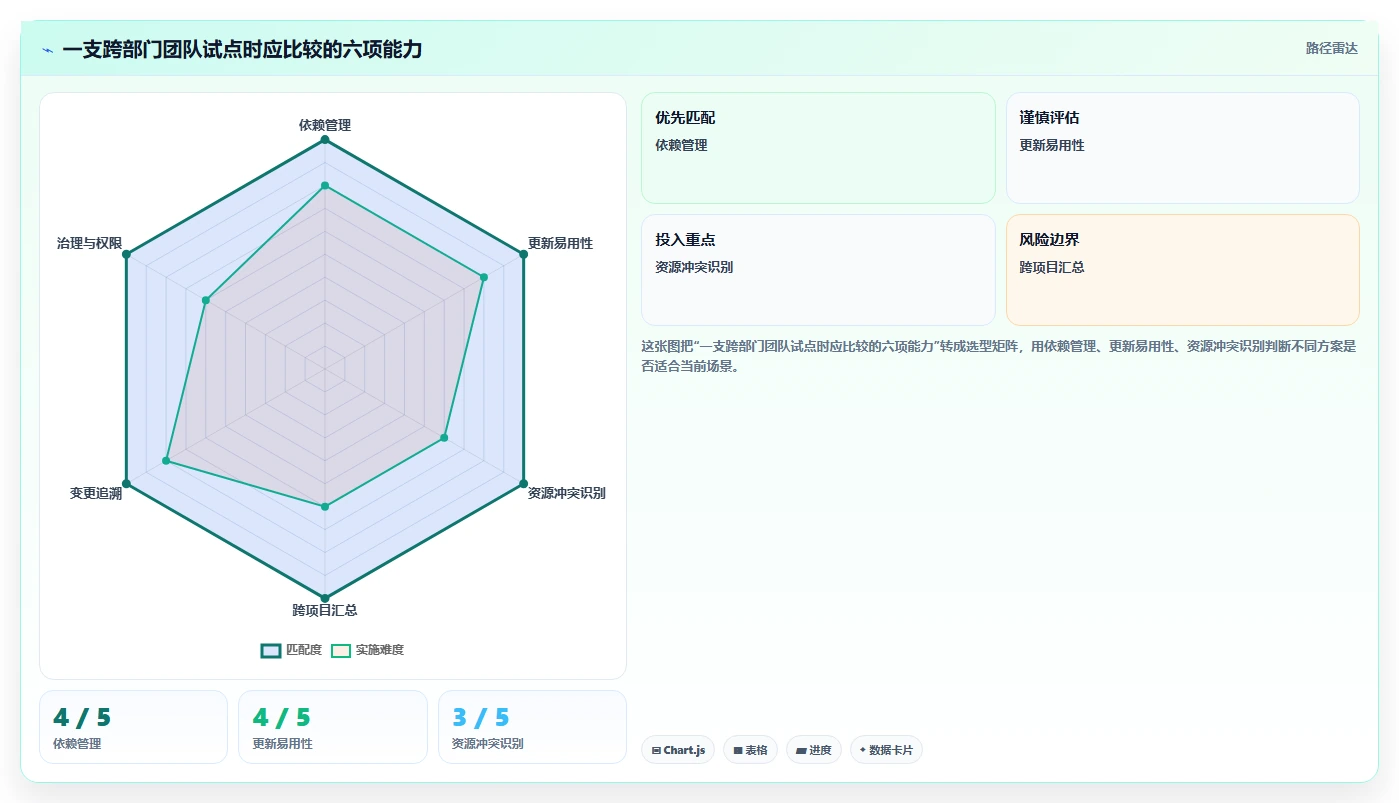
Task: Click the 数据卡片 tag chip
Action: click(x=886, y=750)
